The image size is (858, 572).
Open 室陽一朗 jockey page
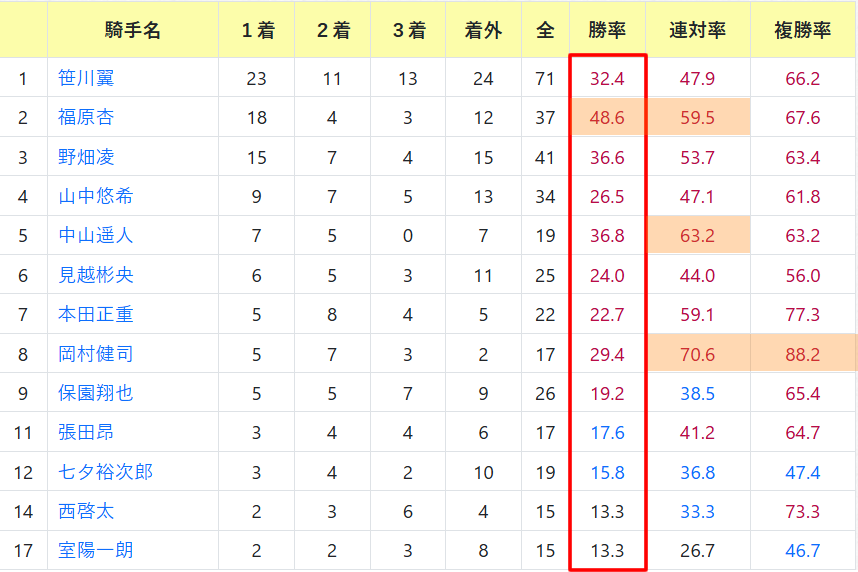(96, 550)
